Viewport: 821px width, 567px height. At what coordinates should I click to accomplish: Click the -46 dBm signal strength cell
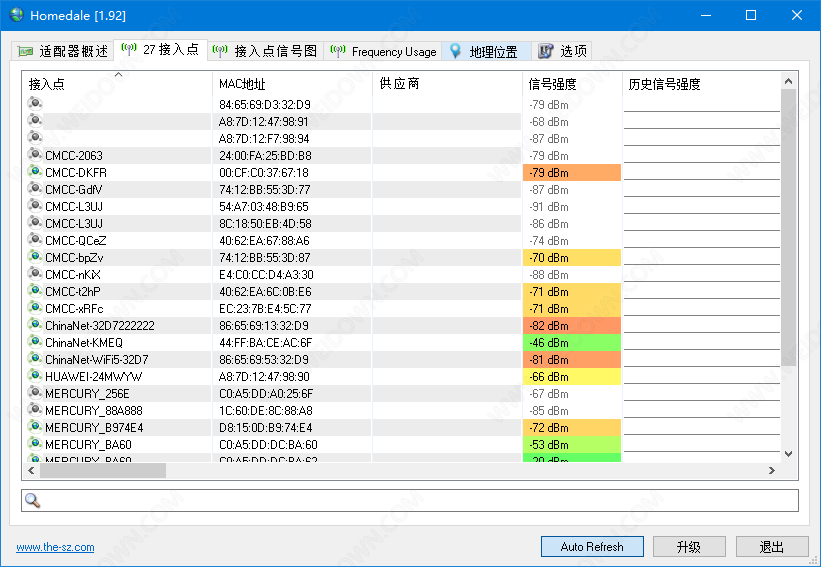572,343
